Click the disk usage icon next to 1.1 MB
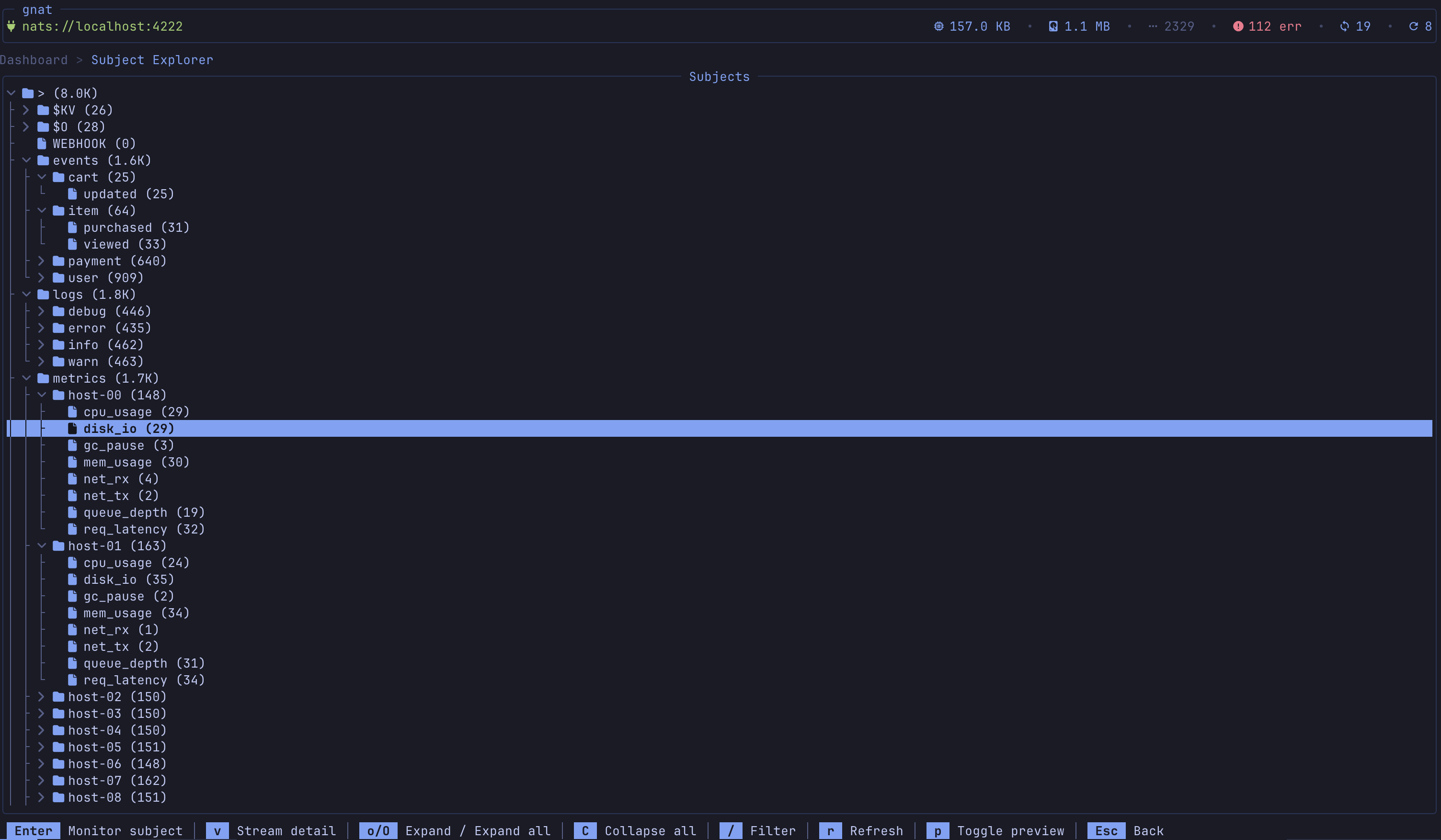The width and height of the screenshot is (1441, 840). pyautogui.click(x=1053, y=26)
